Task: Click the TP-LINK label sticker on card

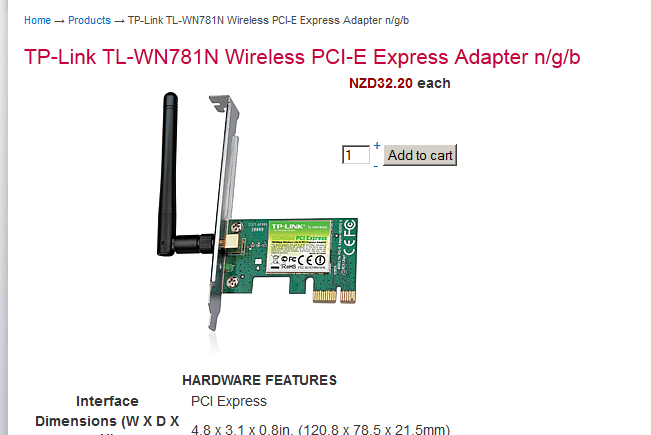Action: click(298, 247)
